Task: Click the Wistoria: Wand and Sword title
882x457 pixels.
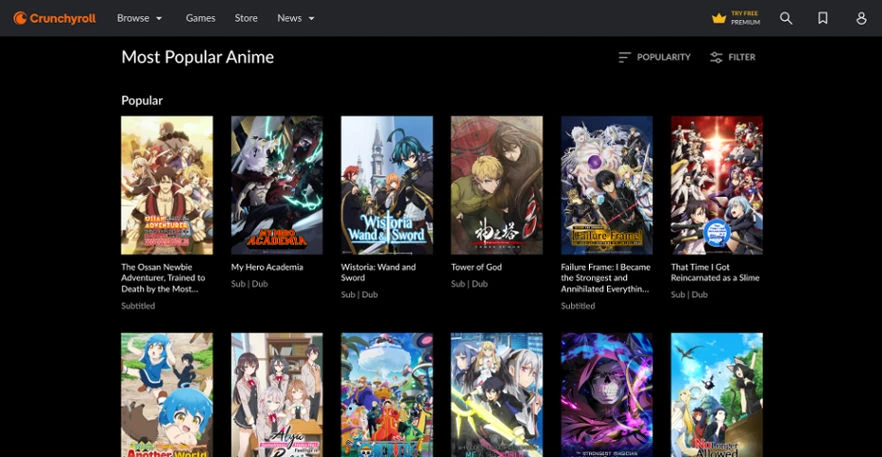Action: click(x=379, y=272)
